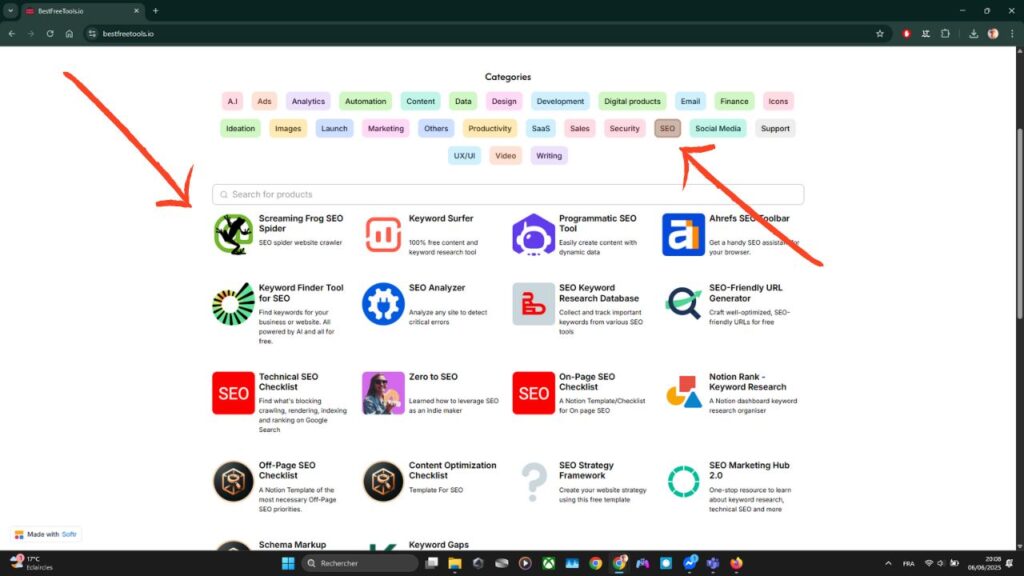The width and height of the screenshot is (1024, 576).
Task: Click the Zero to SEO photo thumbnail
Action: pyautogui.click(x=383, y=393)
